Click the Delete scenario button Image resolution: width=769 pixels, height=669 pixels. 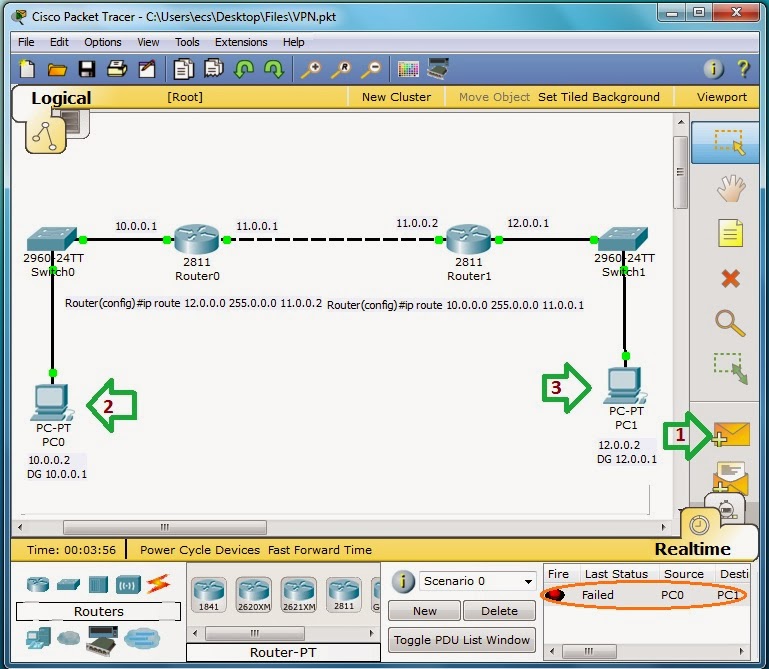(499, 611)
